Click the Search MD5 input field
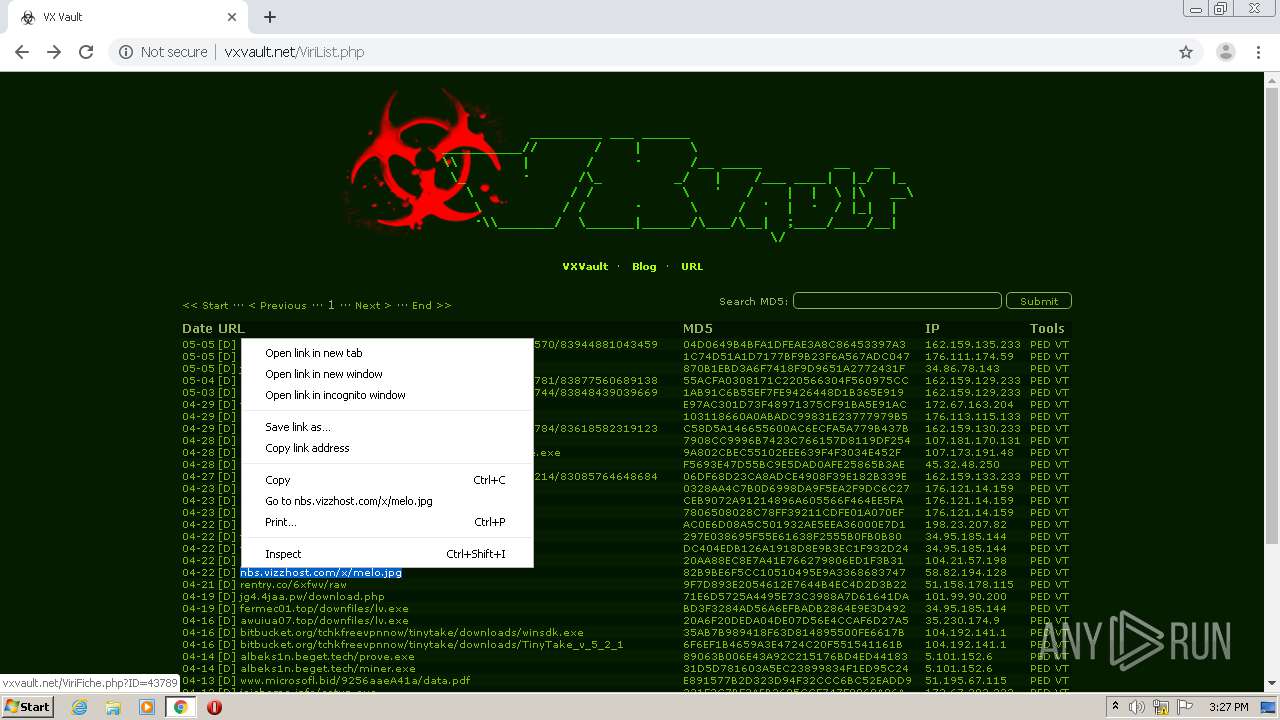Screen dimensions: 1280x720 tap(897, 301)
